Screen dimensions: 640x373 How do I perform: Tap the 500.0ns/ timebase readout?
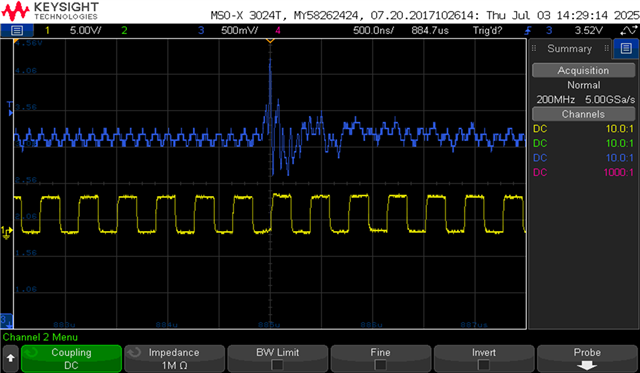373,31
